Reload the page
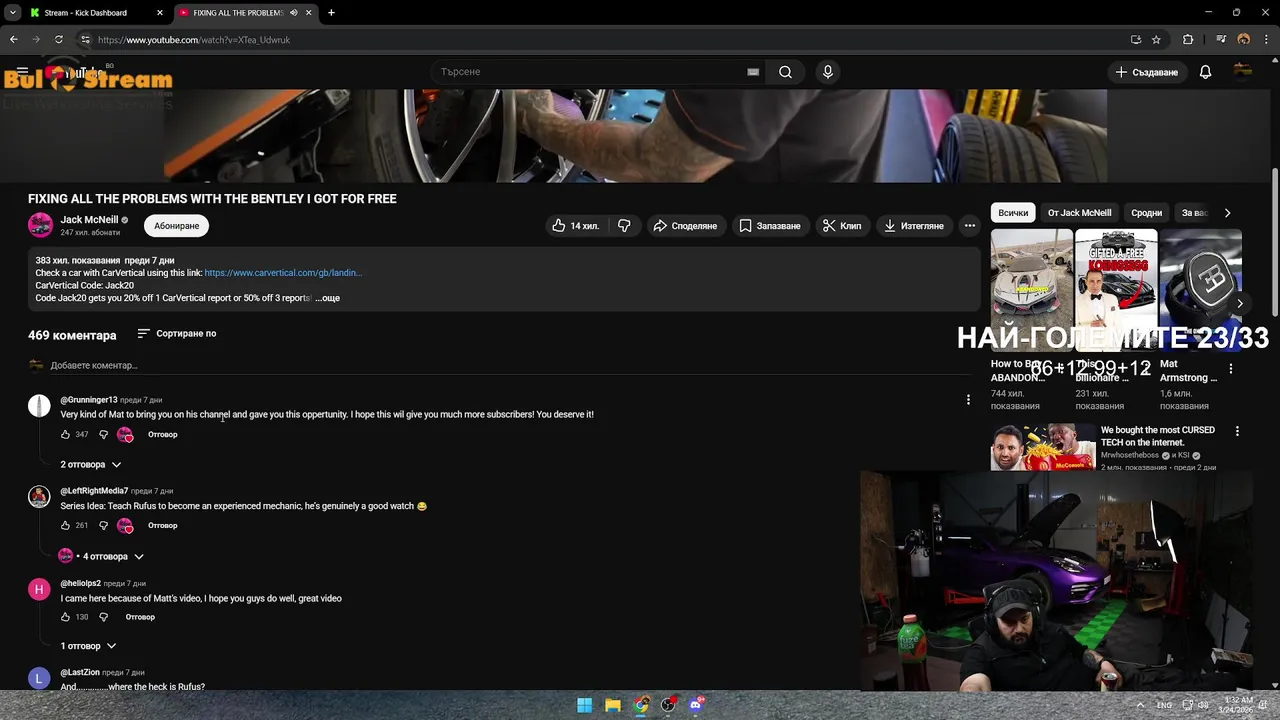 (58, 40)
